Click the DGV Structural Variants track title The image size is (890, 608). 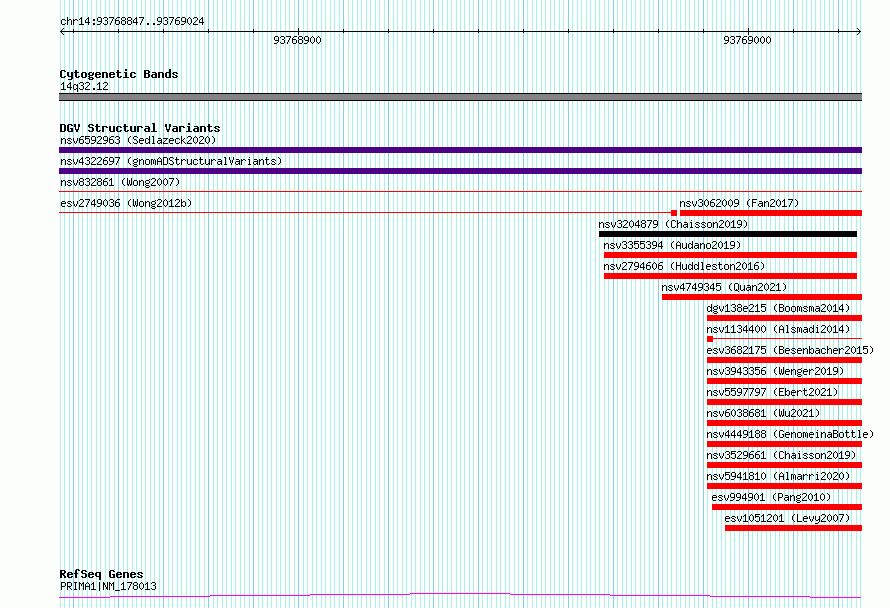(140, 128)
